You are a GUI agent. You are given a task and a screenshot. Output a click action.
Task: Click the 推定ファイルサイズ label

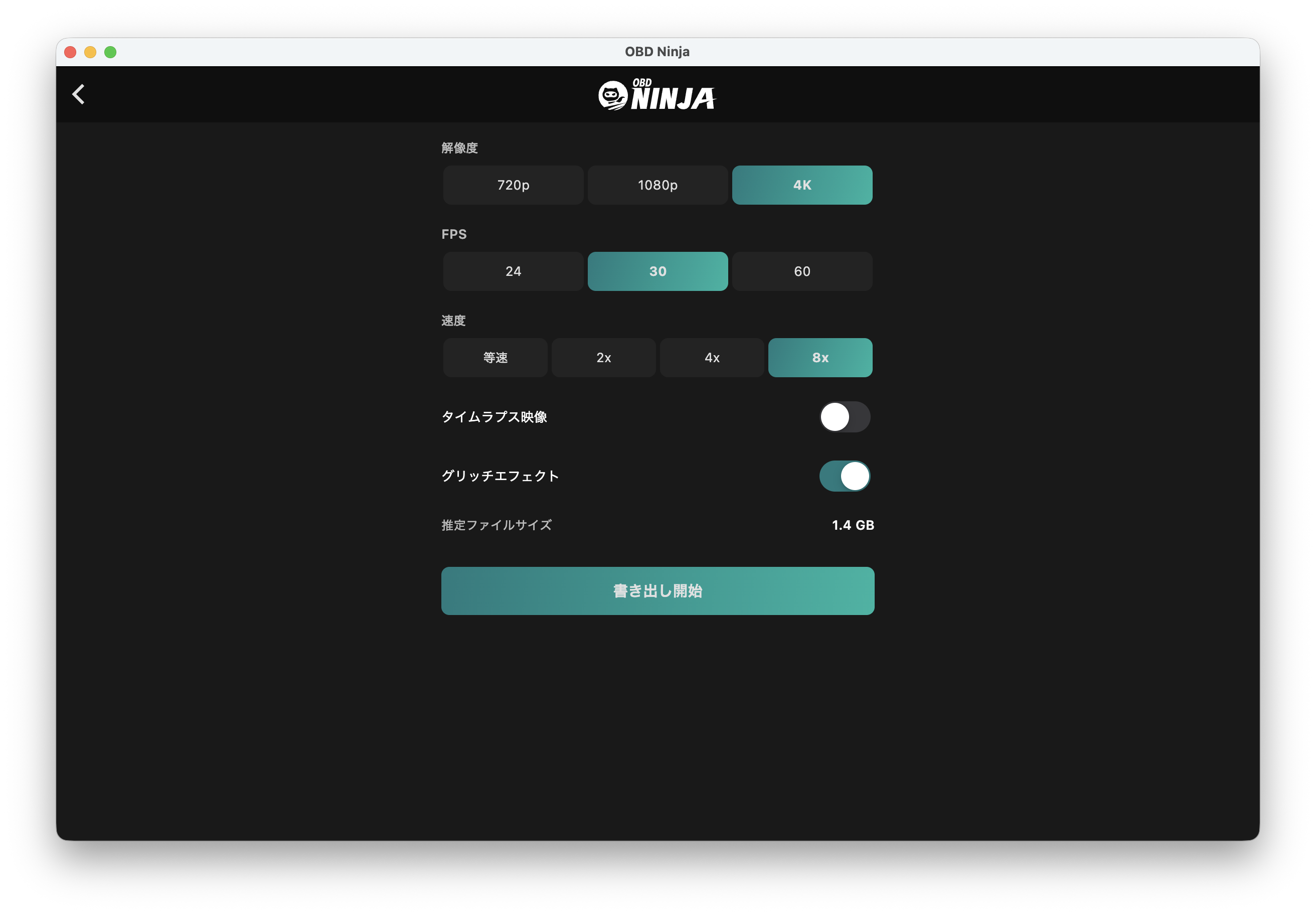click(497, 525)
